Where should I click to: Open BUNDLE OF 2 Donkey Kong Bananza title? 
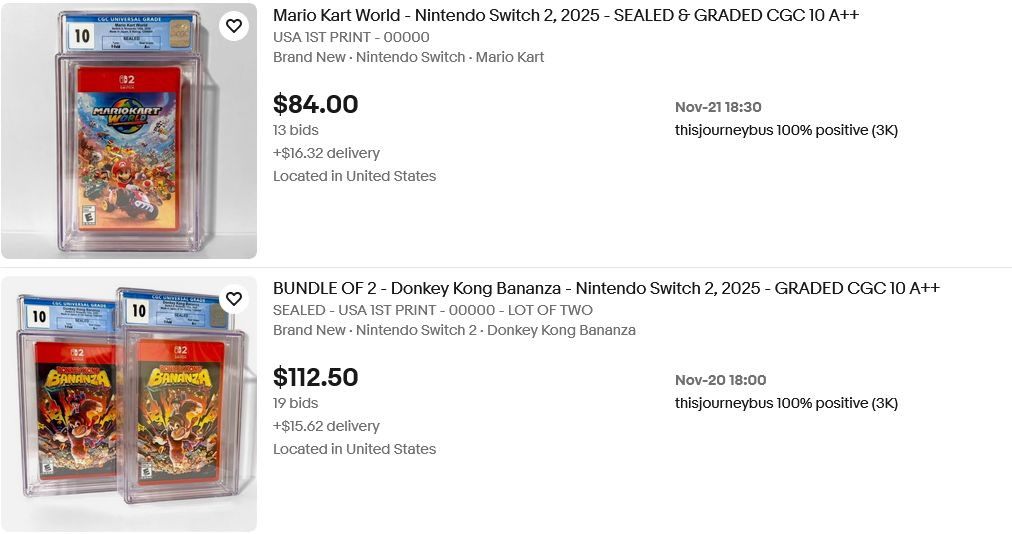point(606,288)
